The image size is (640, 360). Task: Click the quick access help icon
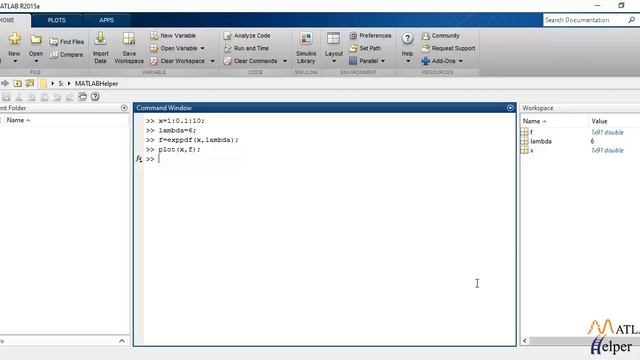click(95, 97)
